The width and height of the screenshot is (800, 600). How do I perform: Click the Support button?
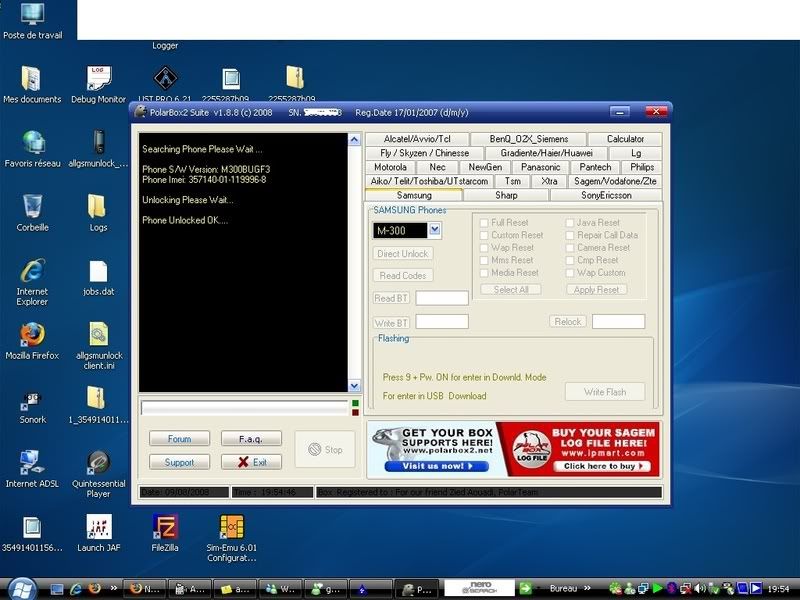click(179, 462)
